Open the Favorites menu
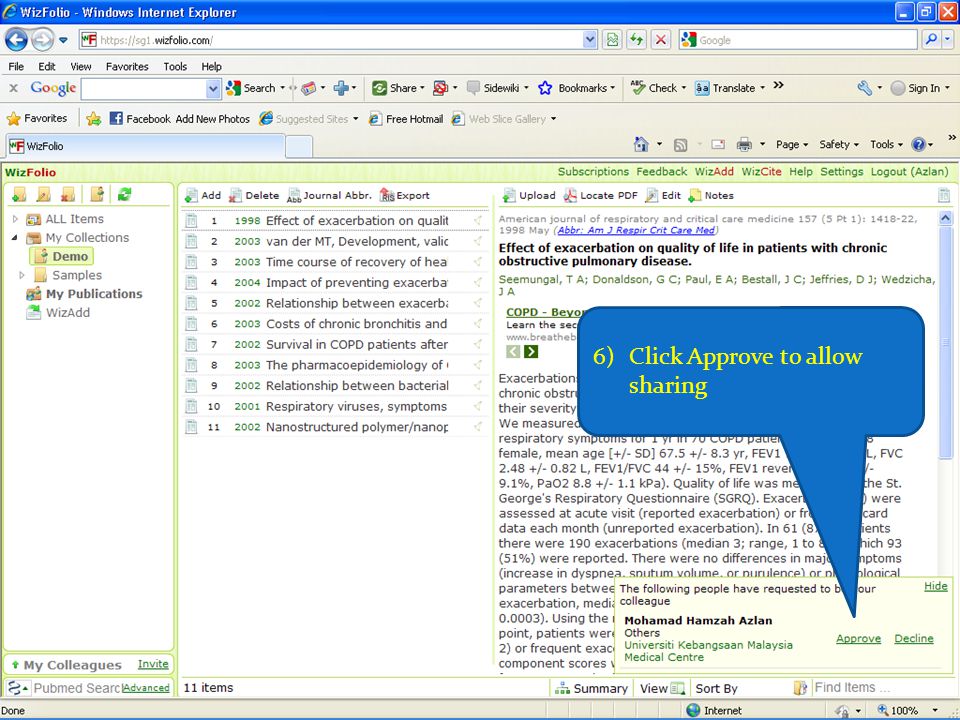The image size is (960, 720). [127, 66]
